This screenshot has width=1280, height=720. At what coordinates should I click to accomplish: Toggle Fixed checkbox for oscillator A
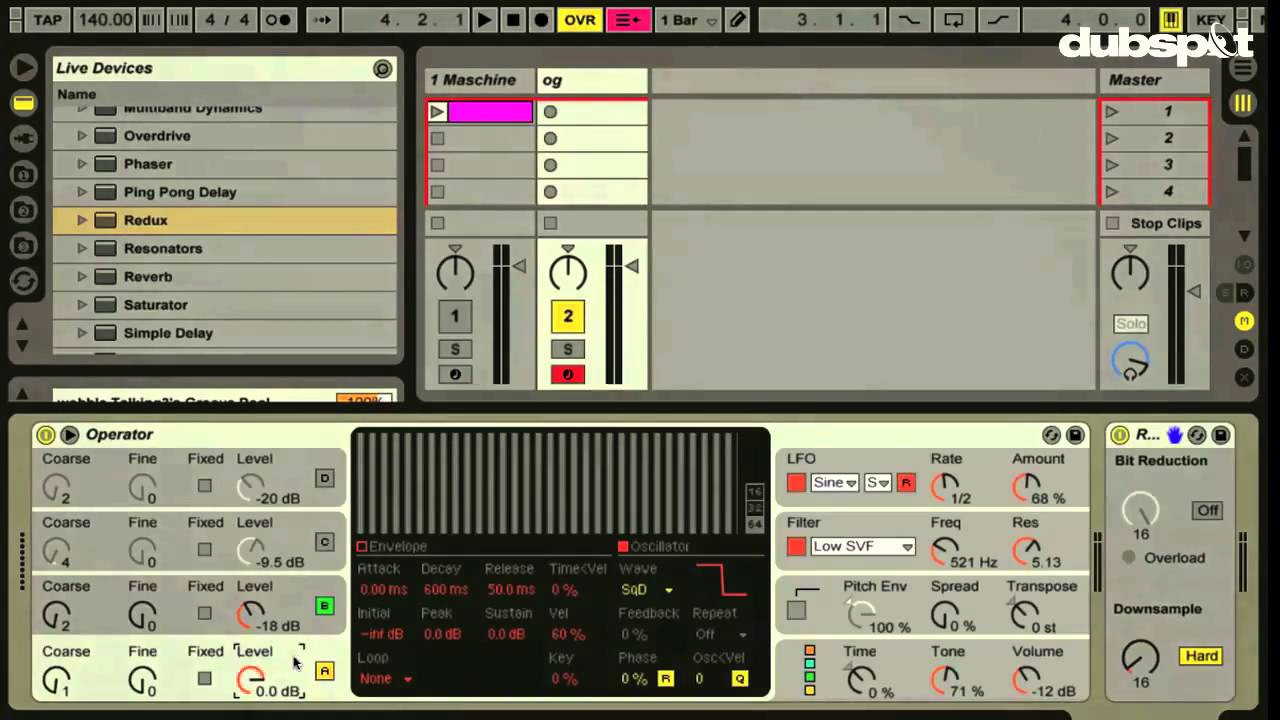204,678
